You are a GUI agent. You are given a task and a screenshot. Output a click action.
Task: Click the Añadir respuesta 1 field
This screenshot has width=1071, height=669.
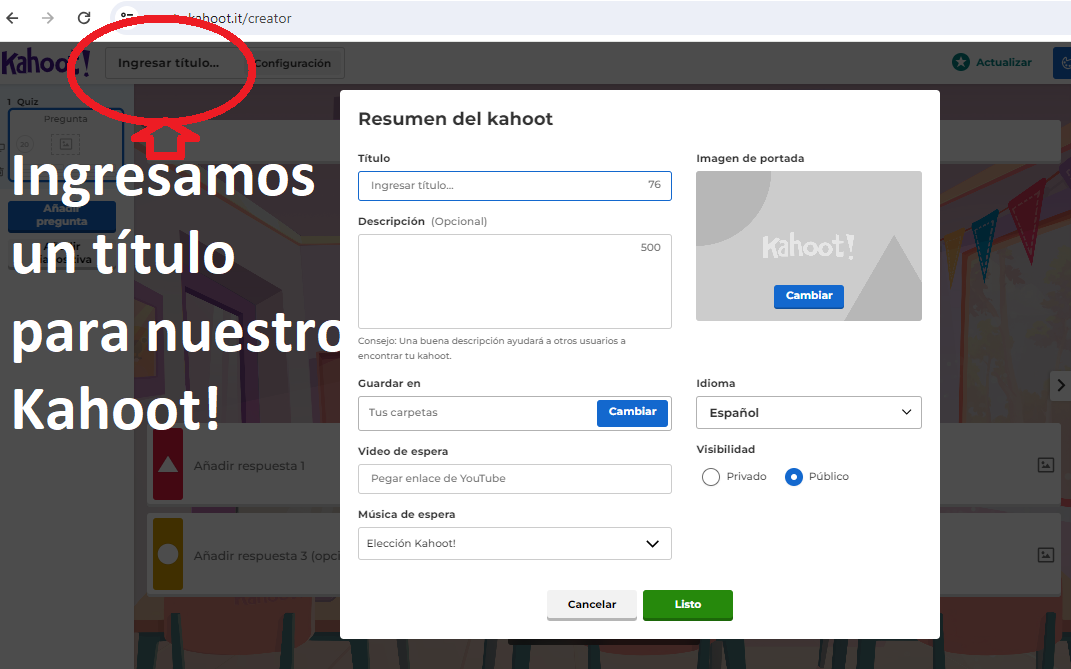[x=249, y=466]
